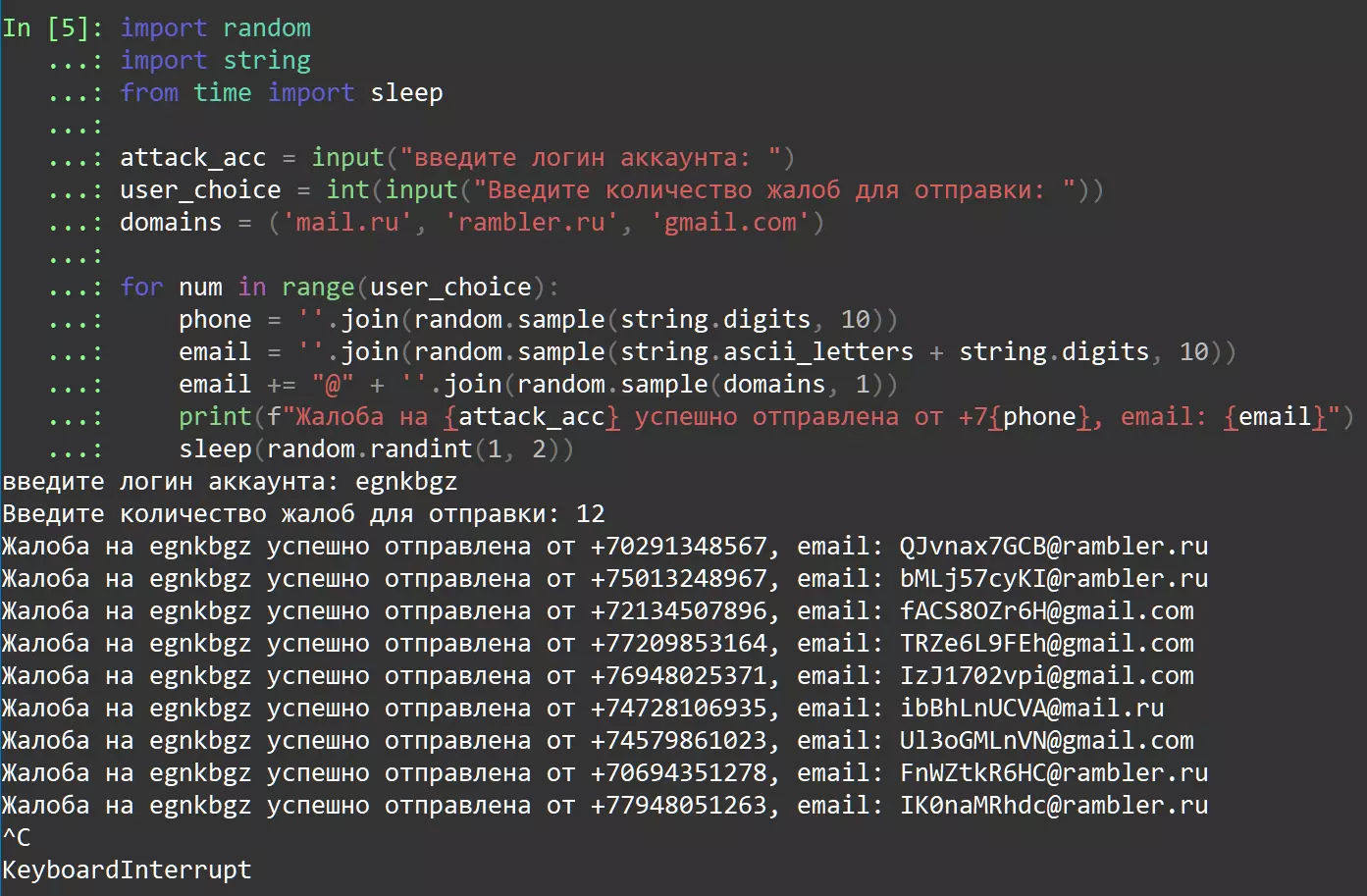Click the attack_acc variable being assigned
The height and width of the screenshot is (896, 1367).
192,157
